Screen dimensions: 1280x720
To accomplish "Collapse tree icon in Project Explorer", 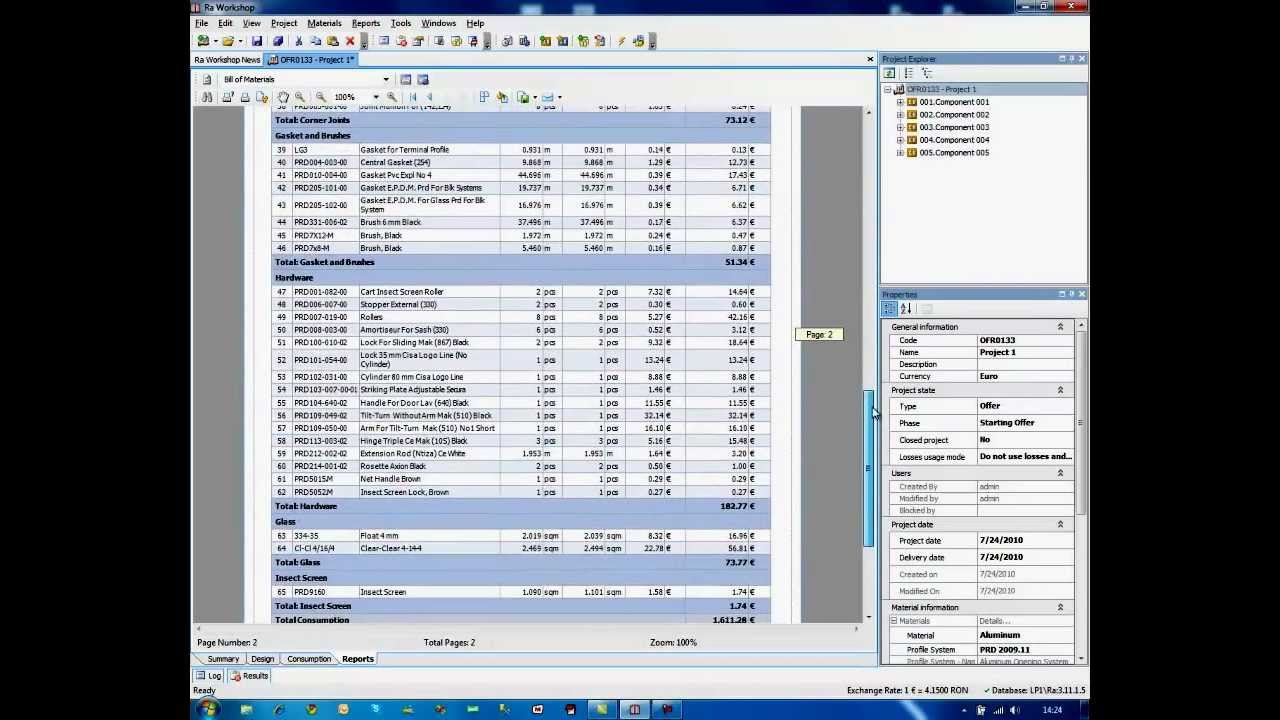I will click(926, 73).
